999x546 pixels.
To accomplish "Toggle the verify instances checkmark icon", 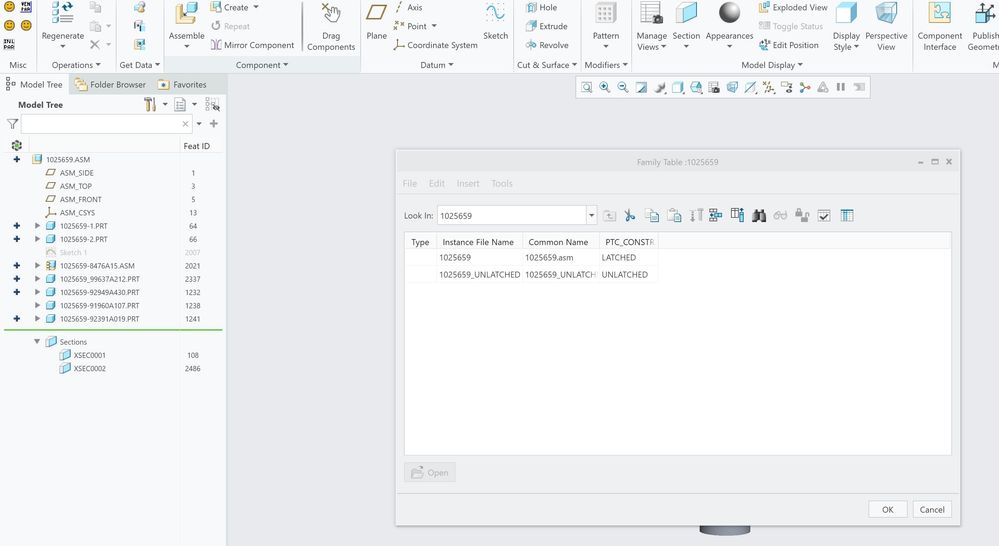I will coord(824,215).
